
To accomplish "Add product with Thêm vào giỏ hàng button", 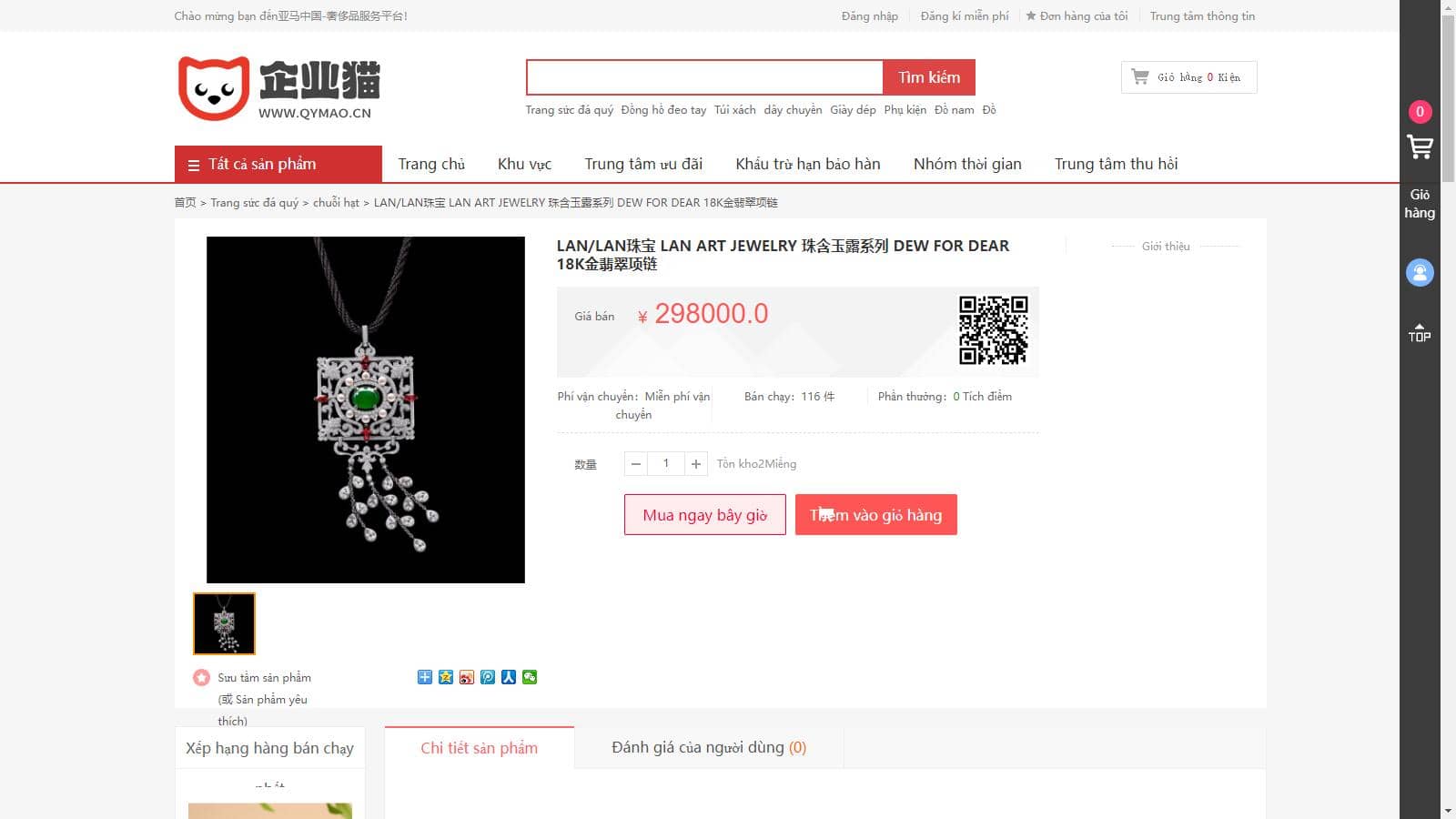I will pos(876,515).
